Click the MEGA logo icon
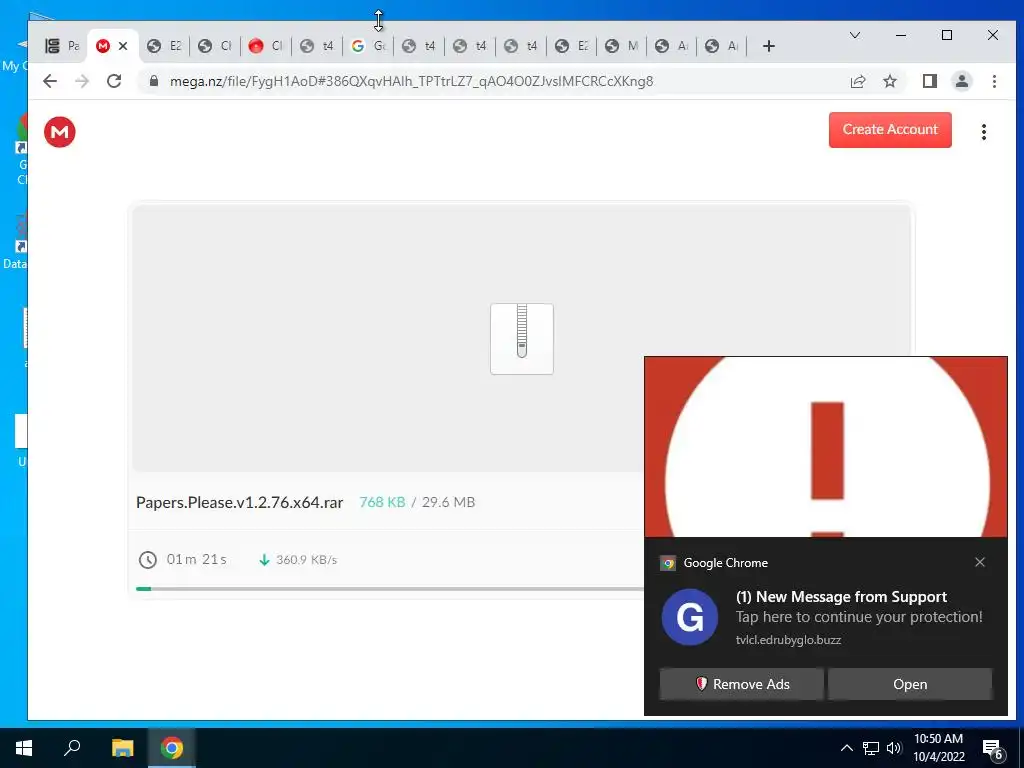The image size is (1024, 768). click(x=59, y=132)
